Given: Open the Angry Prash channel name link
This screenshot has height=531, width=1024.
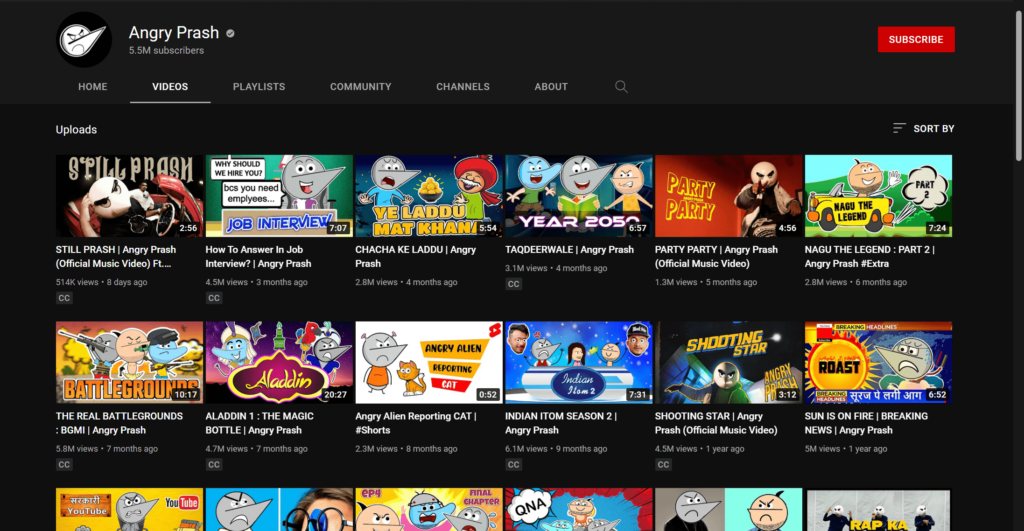Looking at the screenshot, I should tap(174, 33).
